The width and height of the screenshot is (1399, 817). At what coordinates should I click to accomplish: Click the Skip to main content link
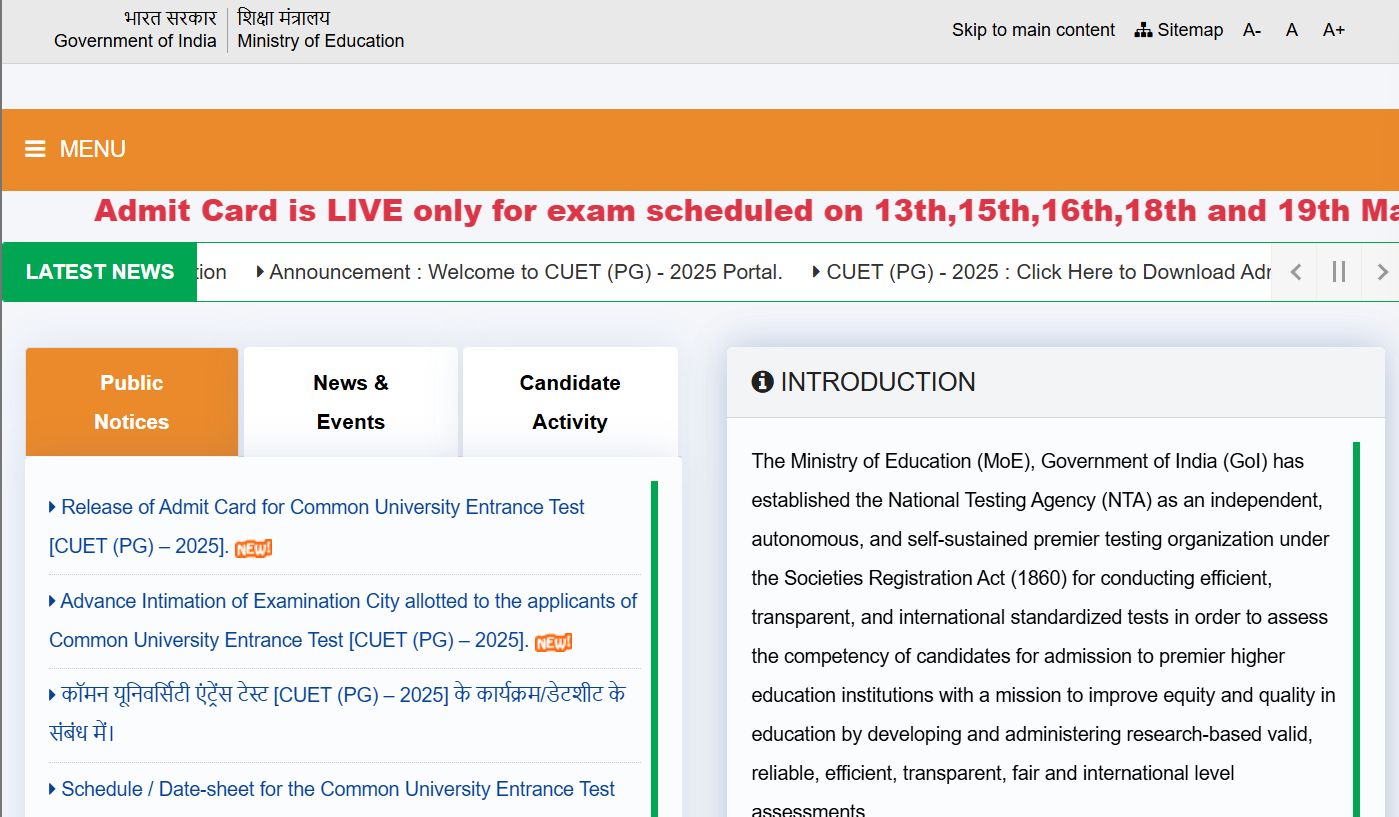pos(1033,29)
